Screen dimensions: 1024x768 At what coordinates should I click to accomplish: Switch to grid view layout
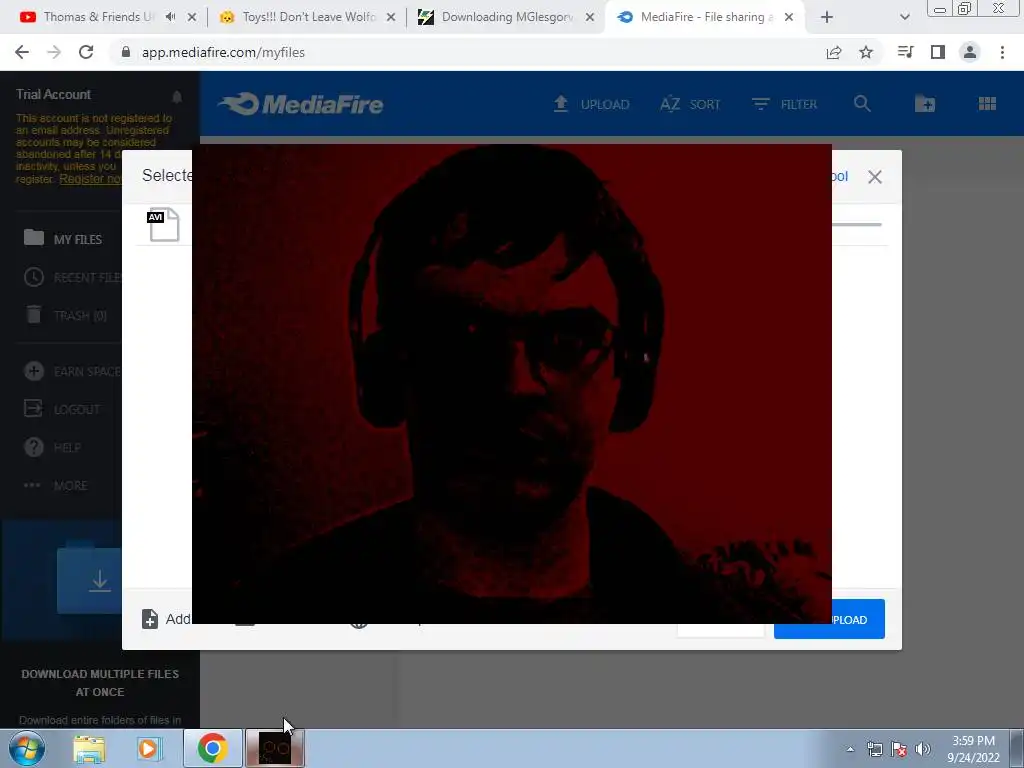pyautogui.click(x=987, y=103)
